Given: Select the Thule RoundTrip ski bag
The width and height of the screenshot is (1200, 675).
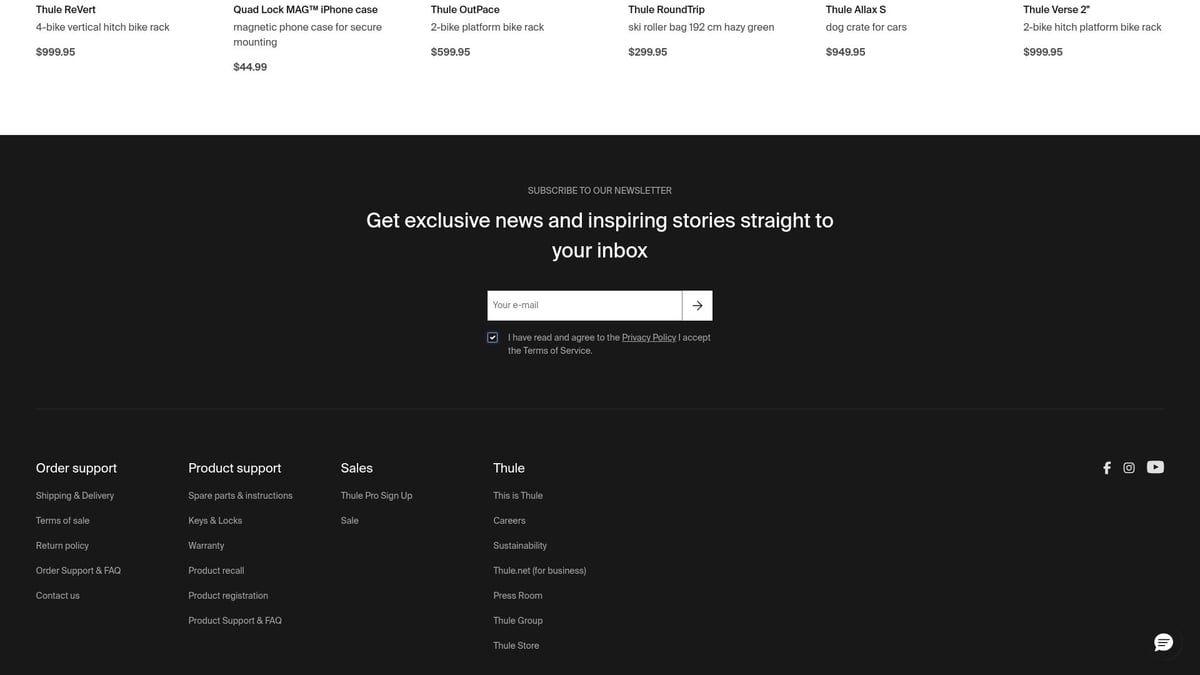Looking at the screenshot, I should (x=666, y=10).
